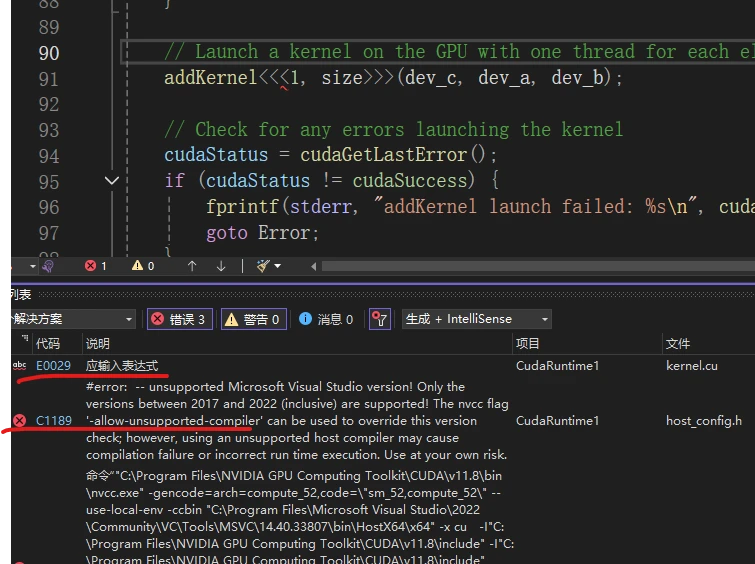Click the nvcc command error description text
The height and width of the screenshot is (564, 755).
point(299,518)
